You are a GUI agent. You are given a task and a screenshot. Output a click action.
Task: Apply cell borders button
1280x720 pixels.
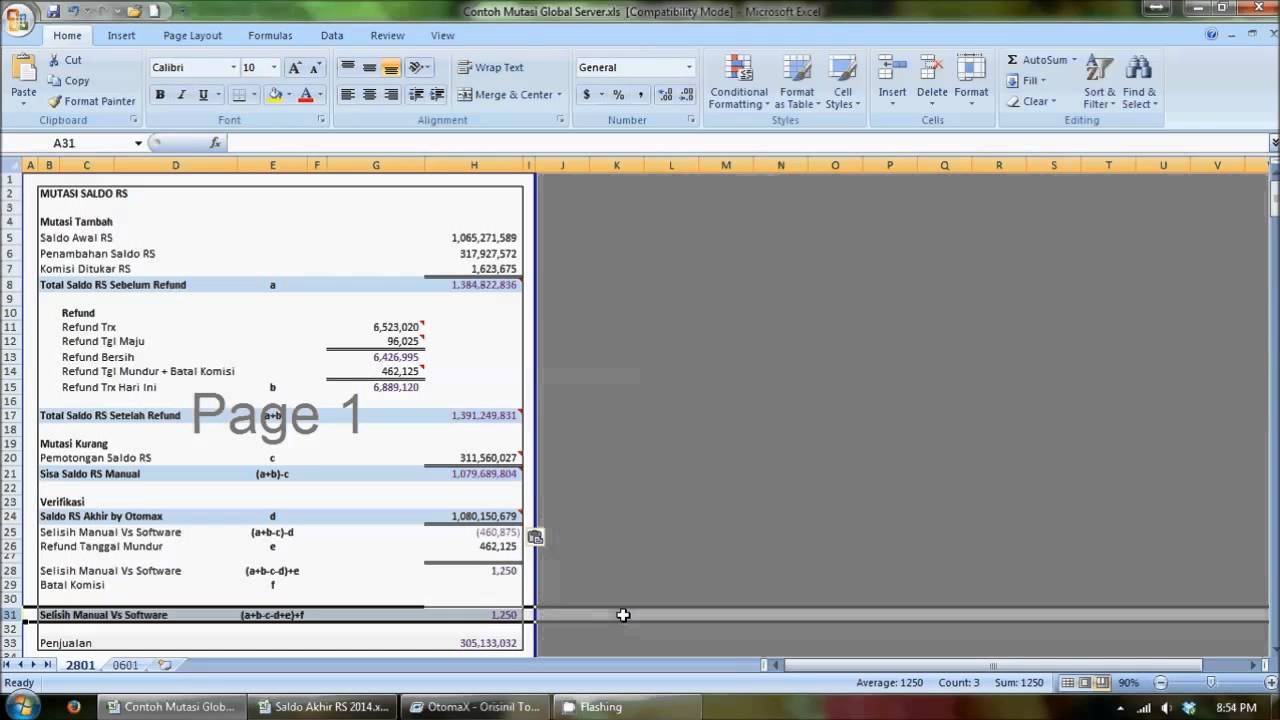click(239, 95)
